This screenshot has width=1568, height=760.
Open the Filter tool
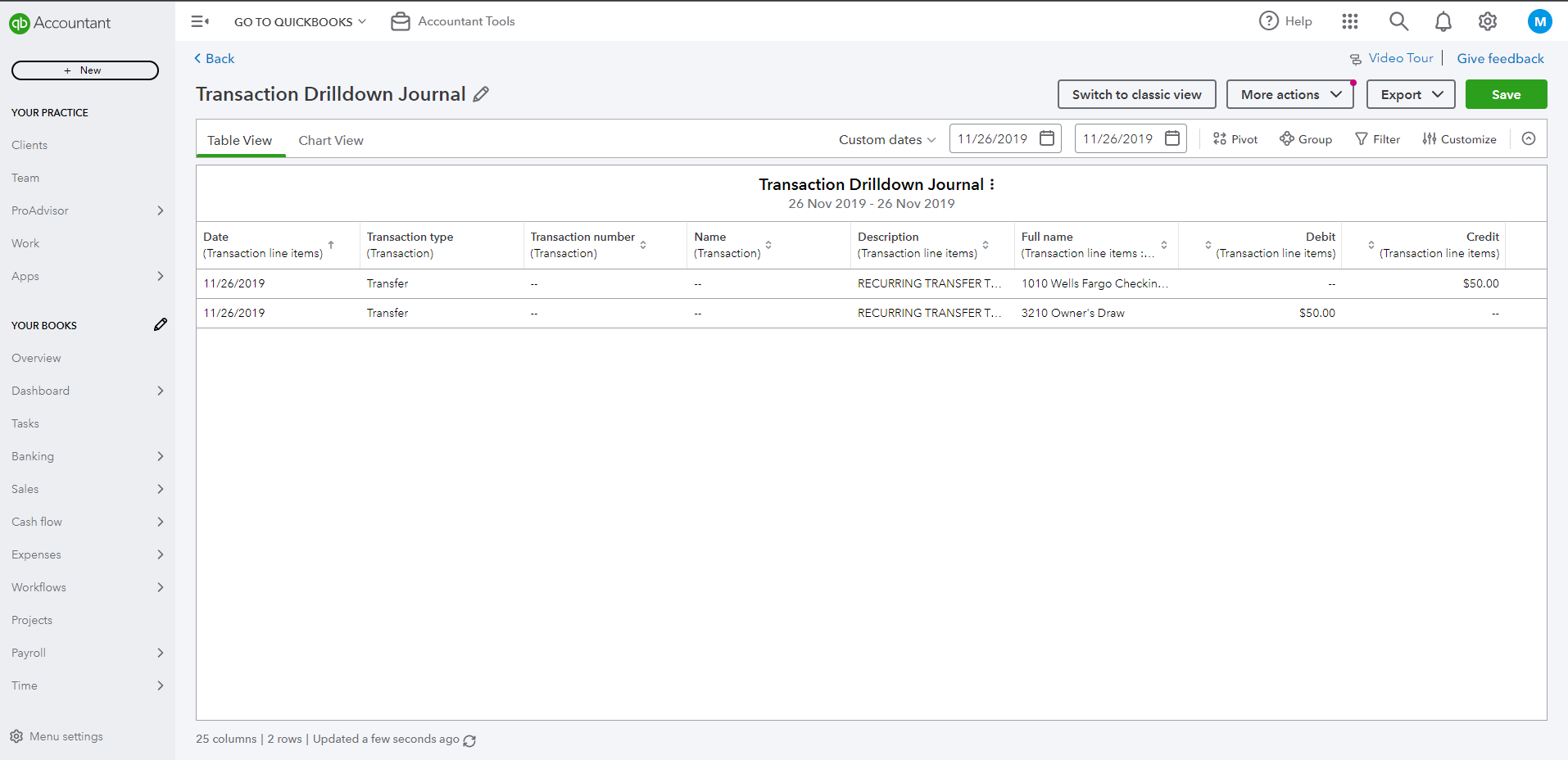click(x=1378, y=139)
